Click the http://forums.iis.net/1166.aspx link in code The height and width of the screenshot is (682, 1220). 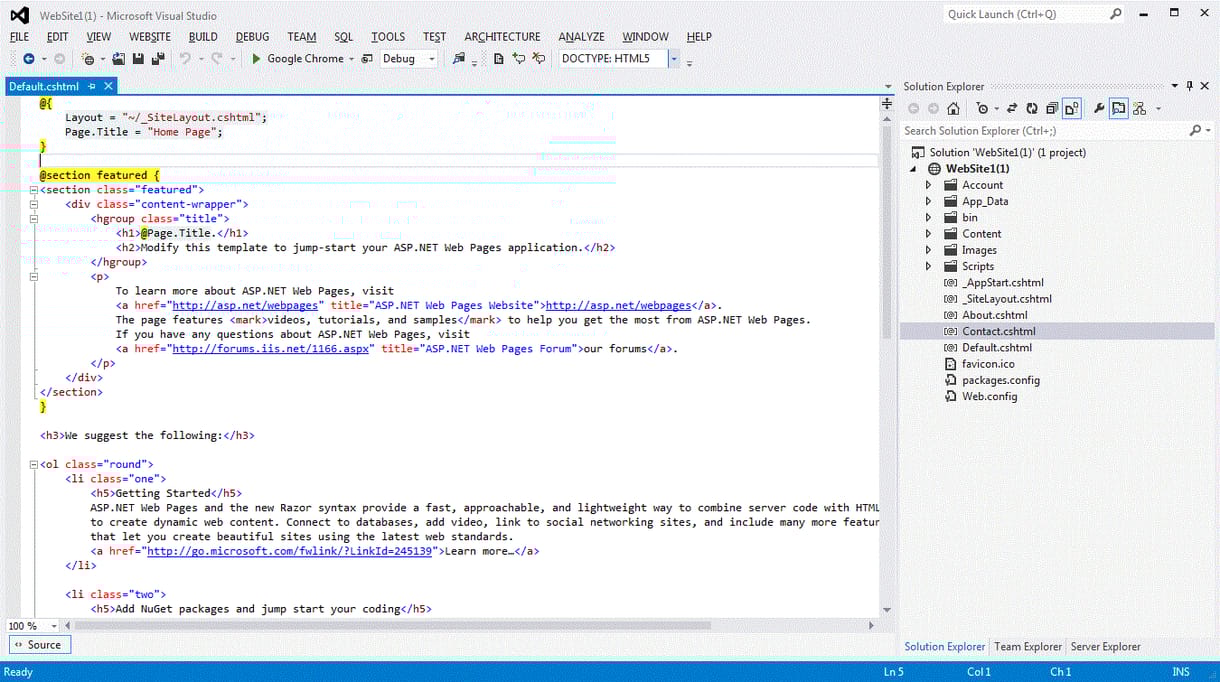(271, 349)
